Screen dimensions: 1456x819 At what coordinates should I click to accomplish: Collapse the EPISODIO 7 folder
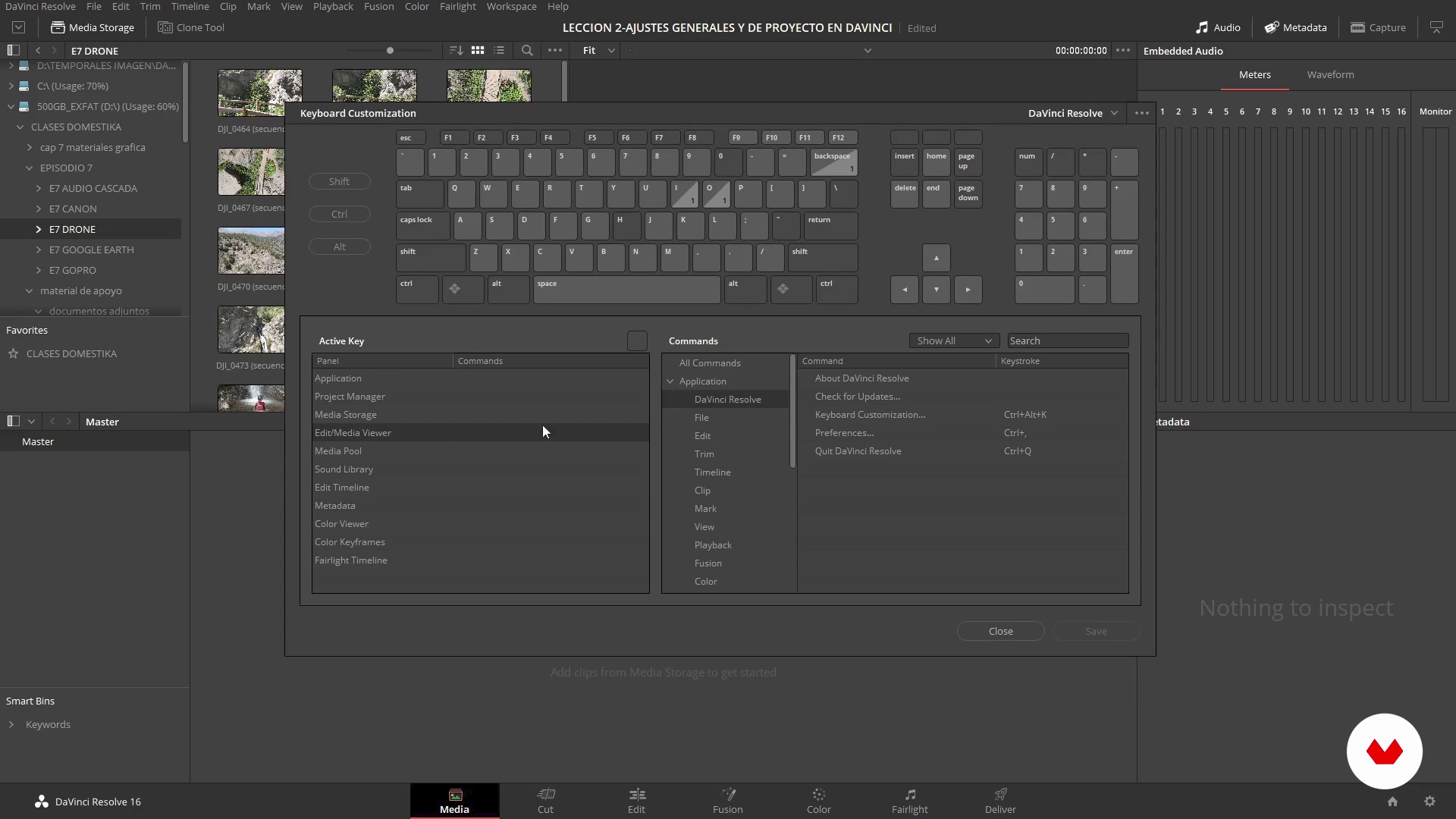point(30,168)
